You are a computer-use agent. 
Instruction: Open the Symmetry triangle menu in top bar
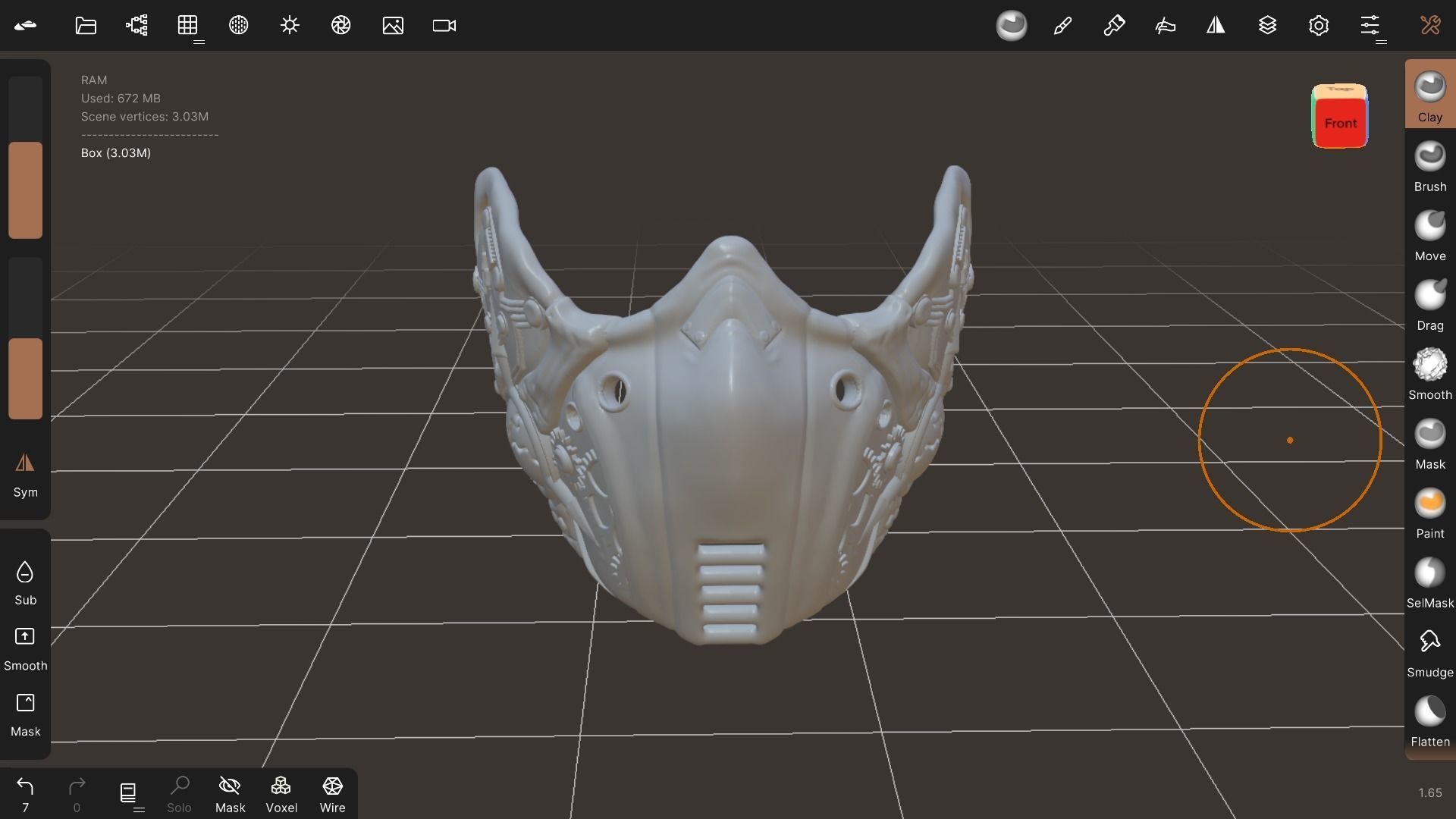coord(1216,26)
